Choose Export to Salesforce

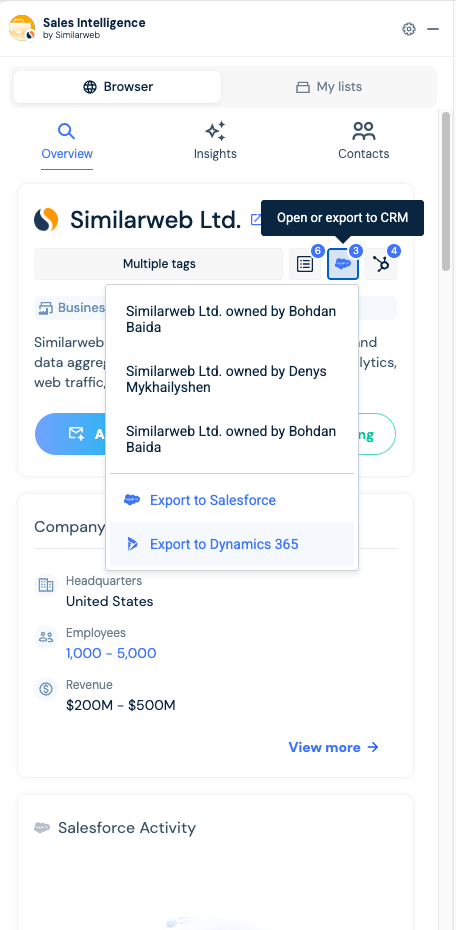232,500
